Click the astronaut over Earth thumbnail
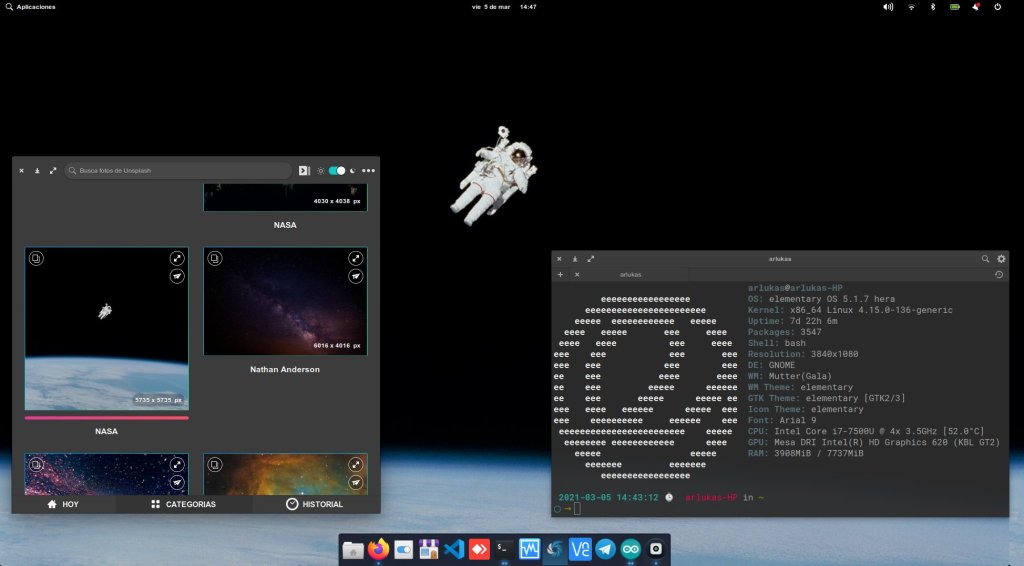This screenshot has height=566, width=1024. tap(106, 330)
